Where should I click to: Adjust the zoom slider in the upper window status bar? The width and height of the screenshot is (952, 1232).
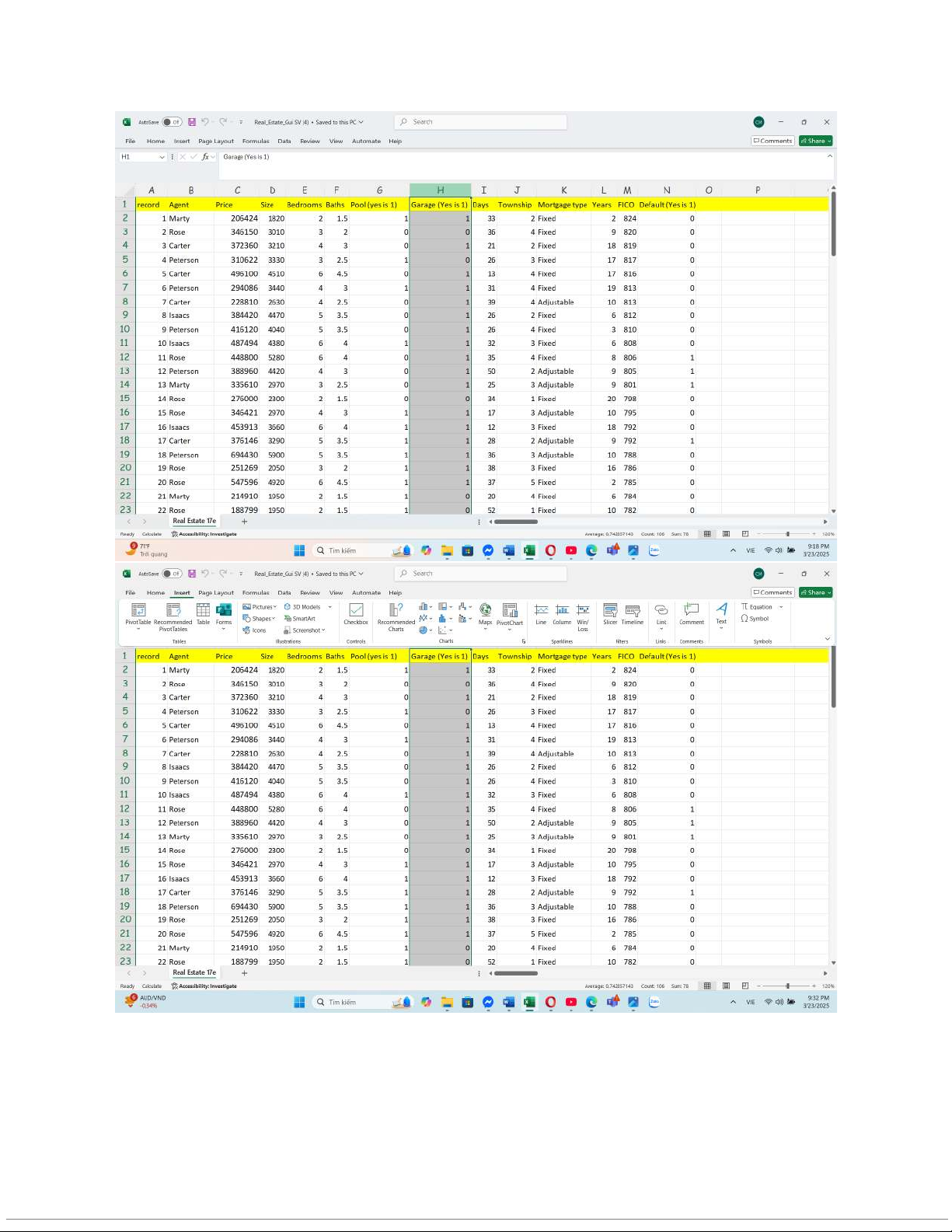787,534
